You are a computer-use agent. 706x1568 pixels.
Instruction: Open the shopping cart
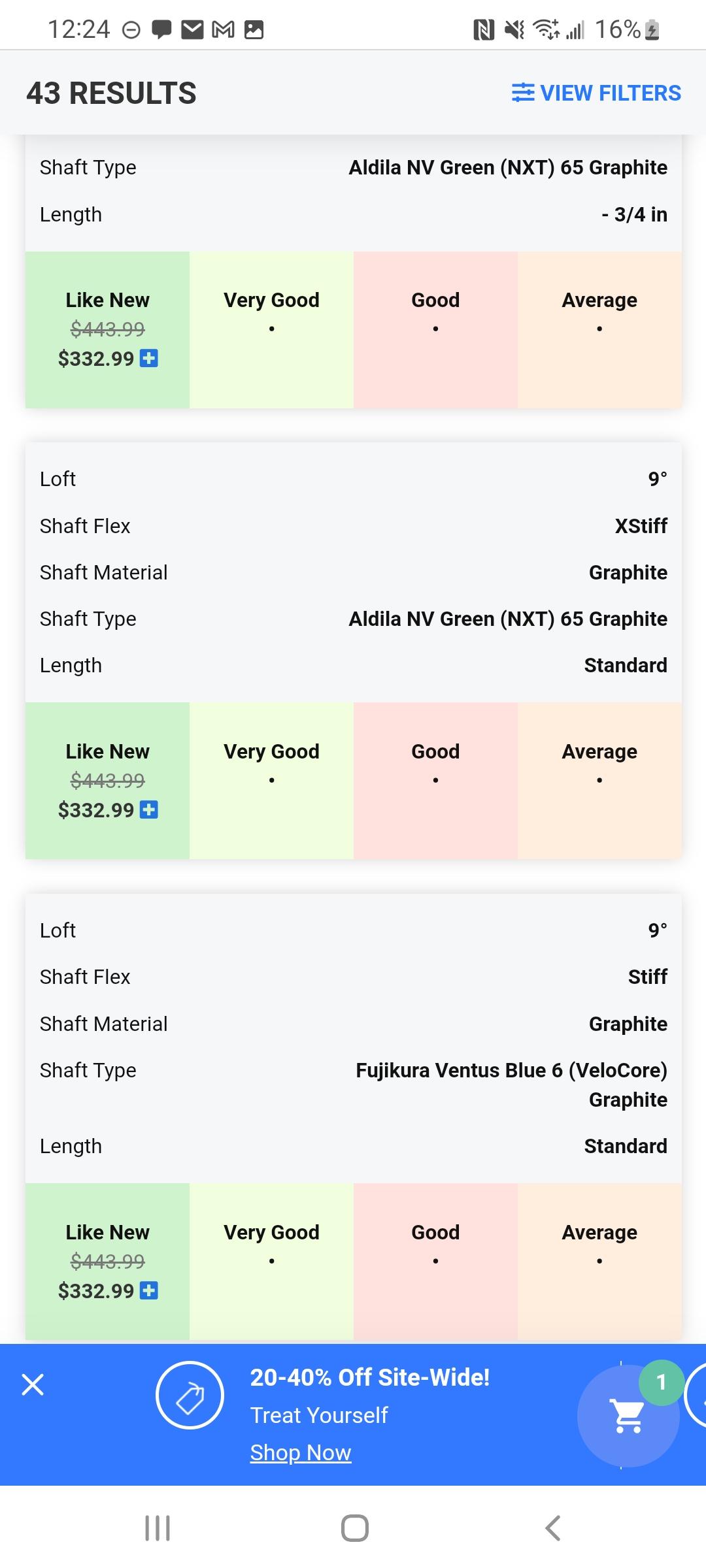628,1416
